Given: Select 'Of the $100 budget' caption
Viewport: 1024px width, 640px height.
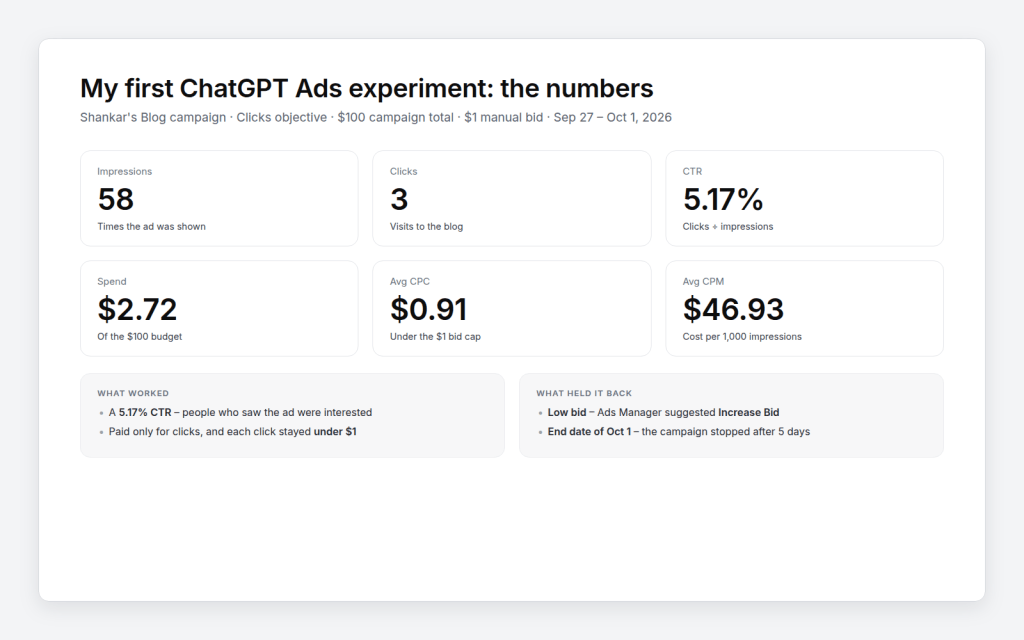Looking at the screenshot, I should click(140, 336).
